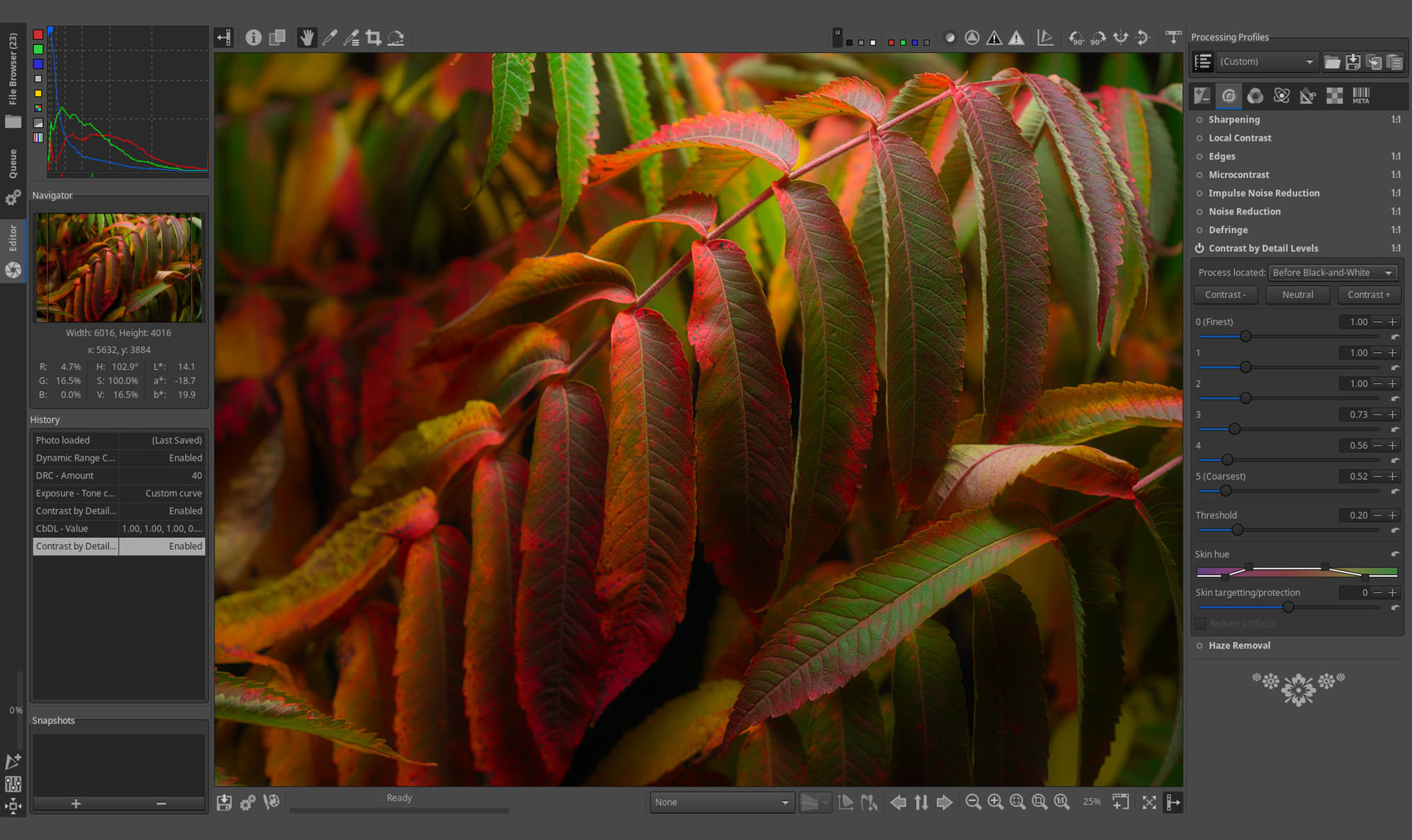The image size is (1412, 840).
Task: Select the Straighten/Rotate tool
Action: 396,37
